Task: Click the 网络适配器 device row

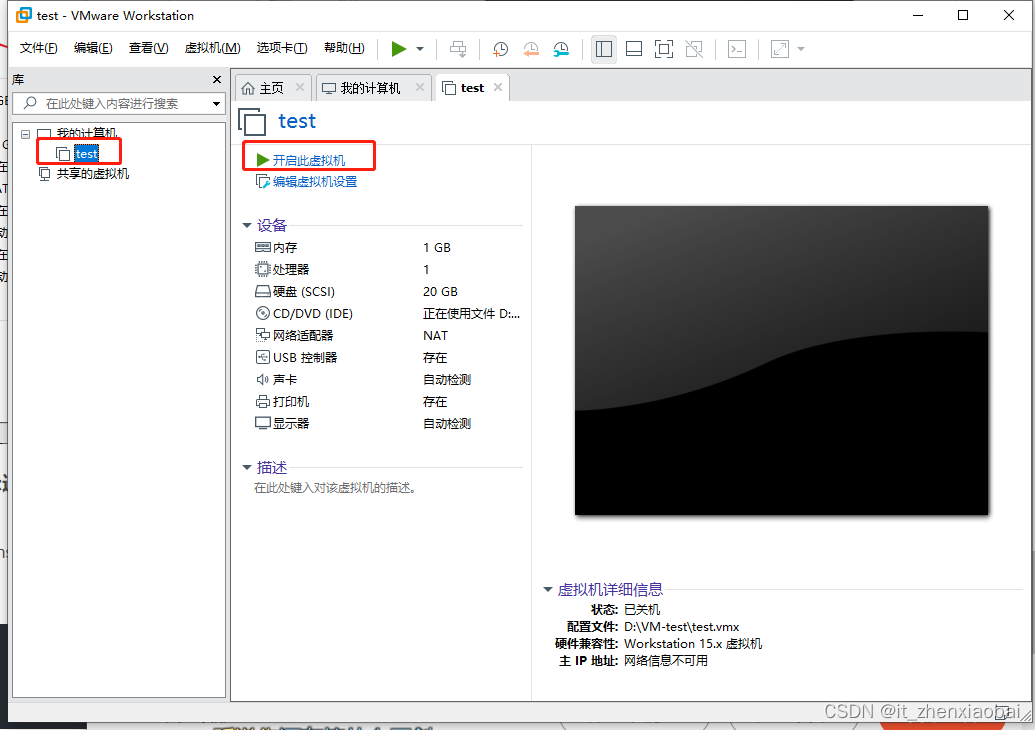Action: tap(388, 335)
